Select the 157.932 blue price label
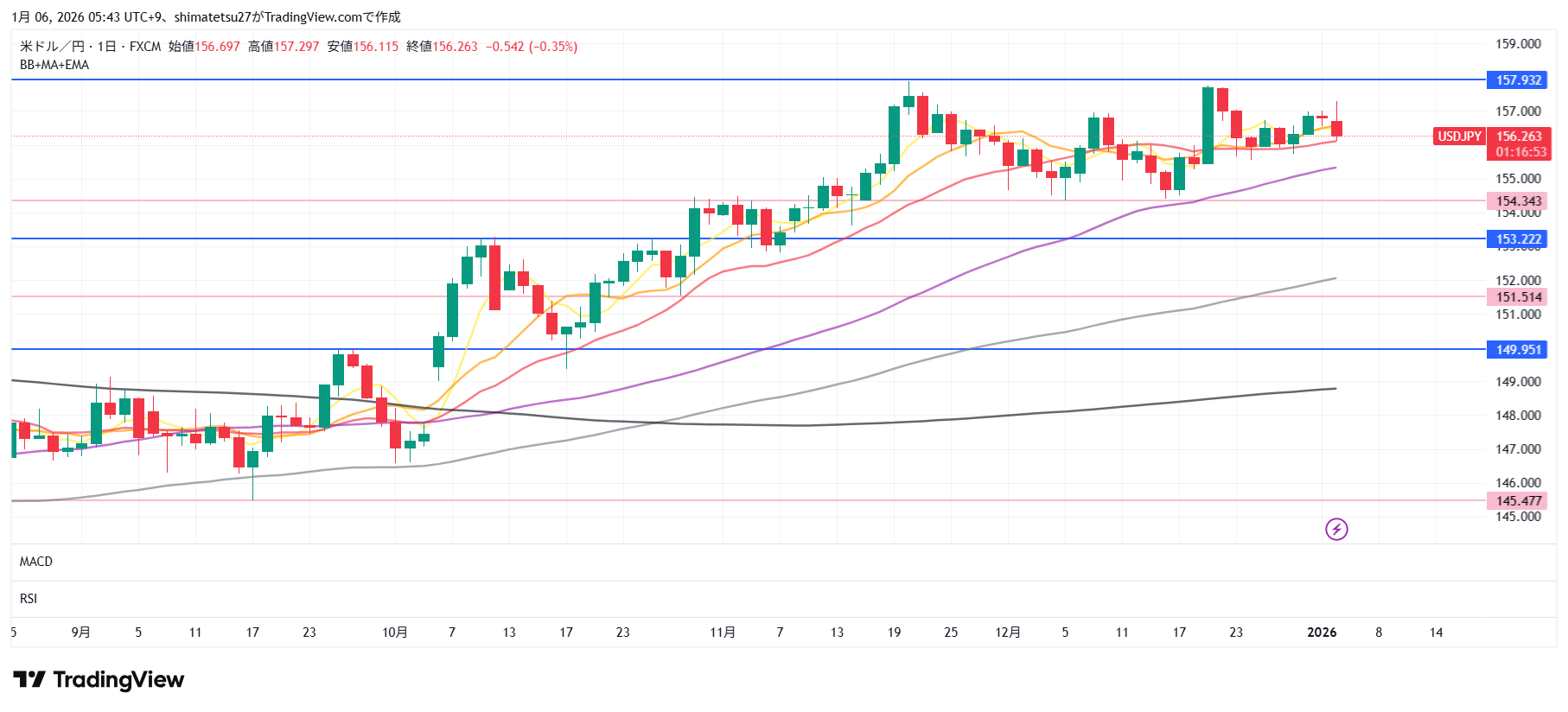 tap(1518, 80)
